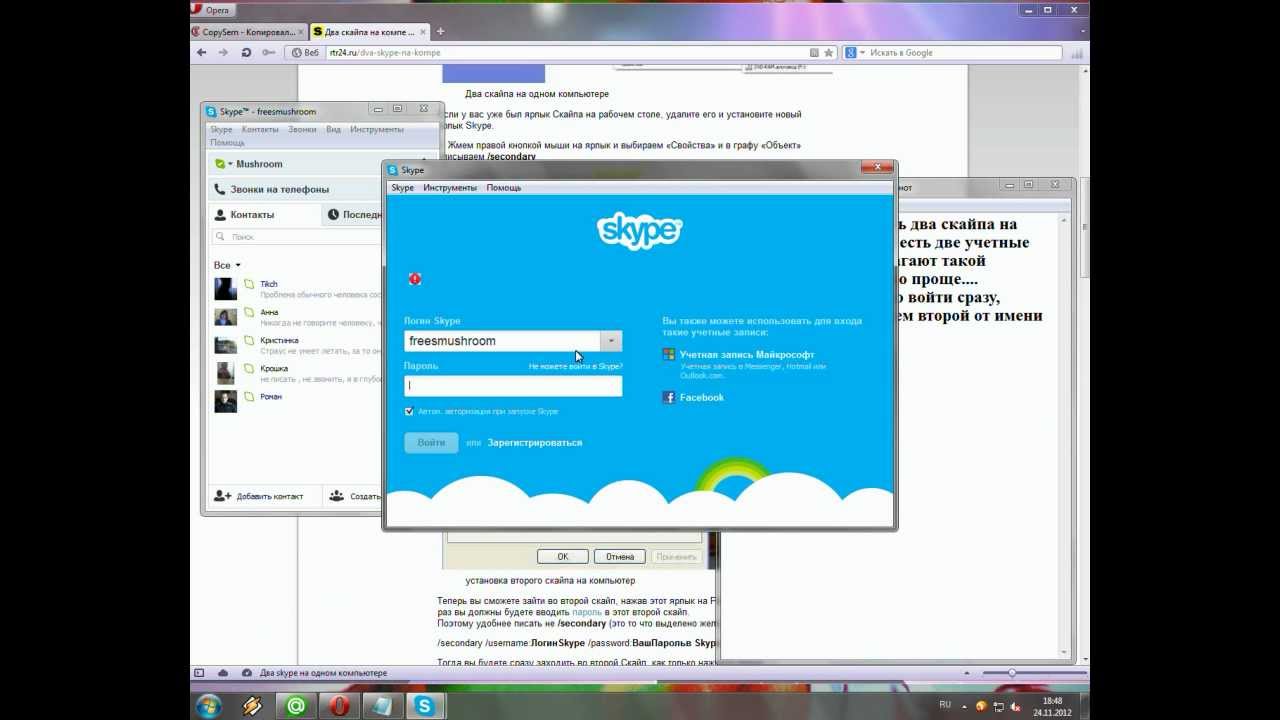This screenshot has width=1280, height=720.
Task: Click the Facebook sign-in link
Action: click(x=701, y=397)
